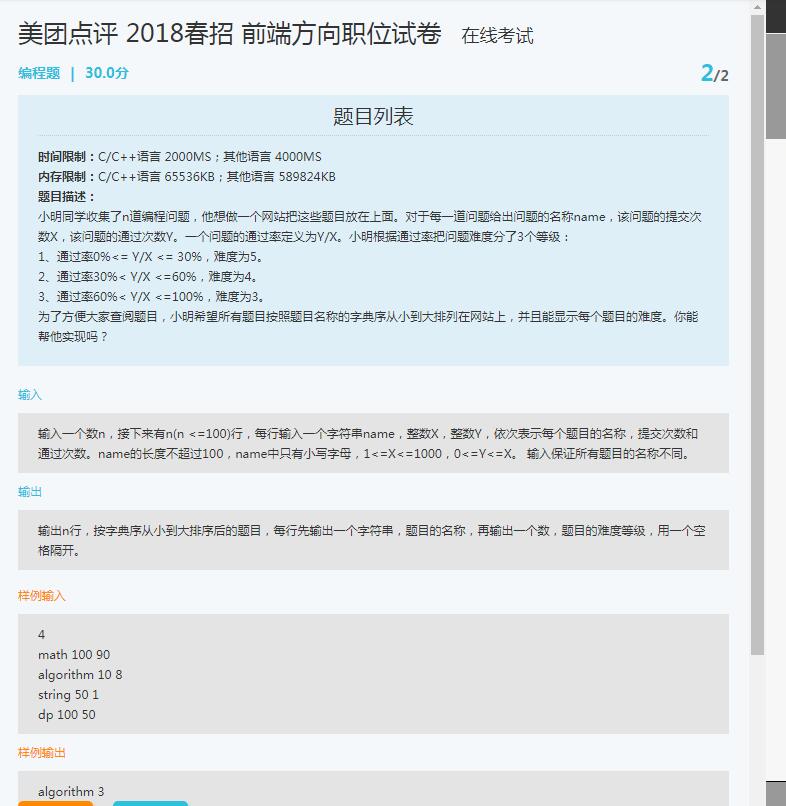Screen dimensions: 786x806
Task: Click the output description paragraph starting 输出n行
Action: (x=372, y=540)
